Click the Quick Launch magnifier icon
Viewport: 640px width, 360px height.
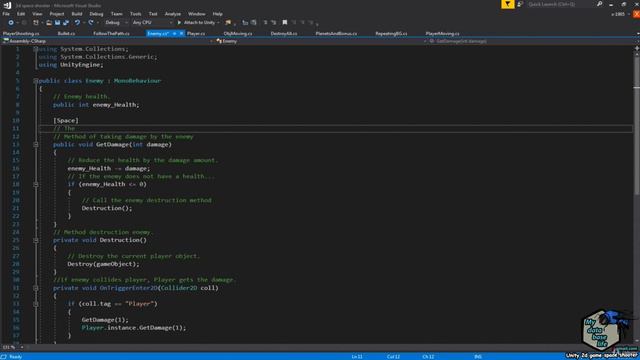(x=599, y=4)
